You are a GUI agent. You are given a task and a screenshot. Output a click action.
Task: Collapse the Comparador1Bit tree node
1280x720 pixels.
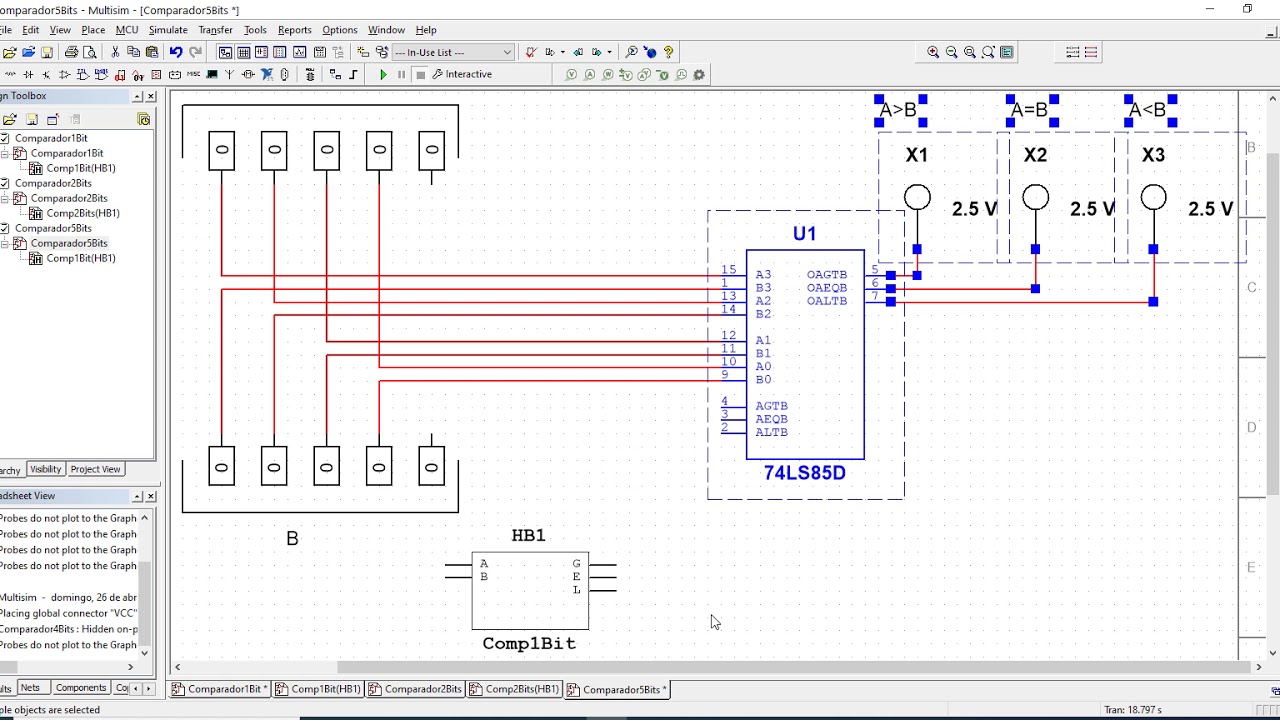click(5, 153)
